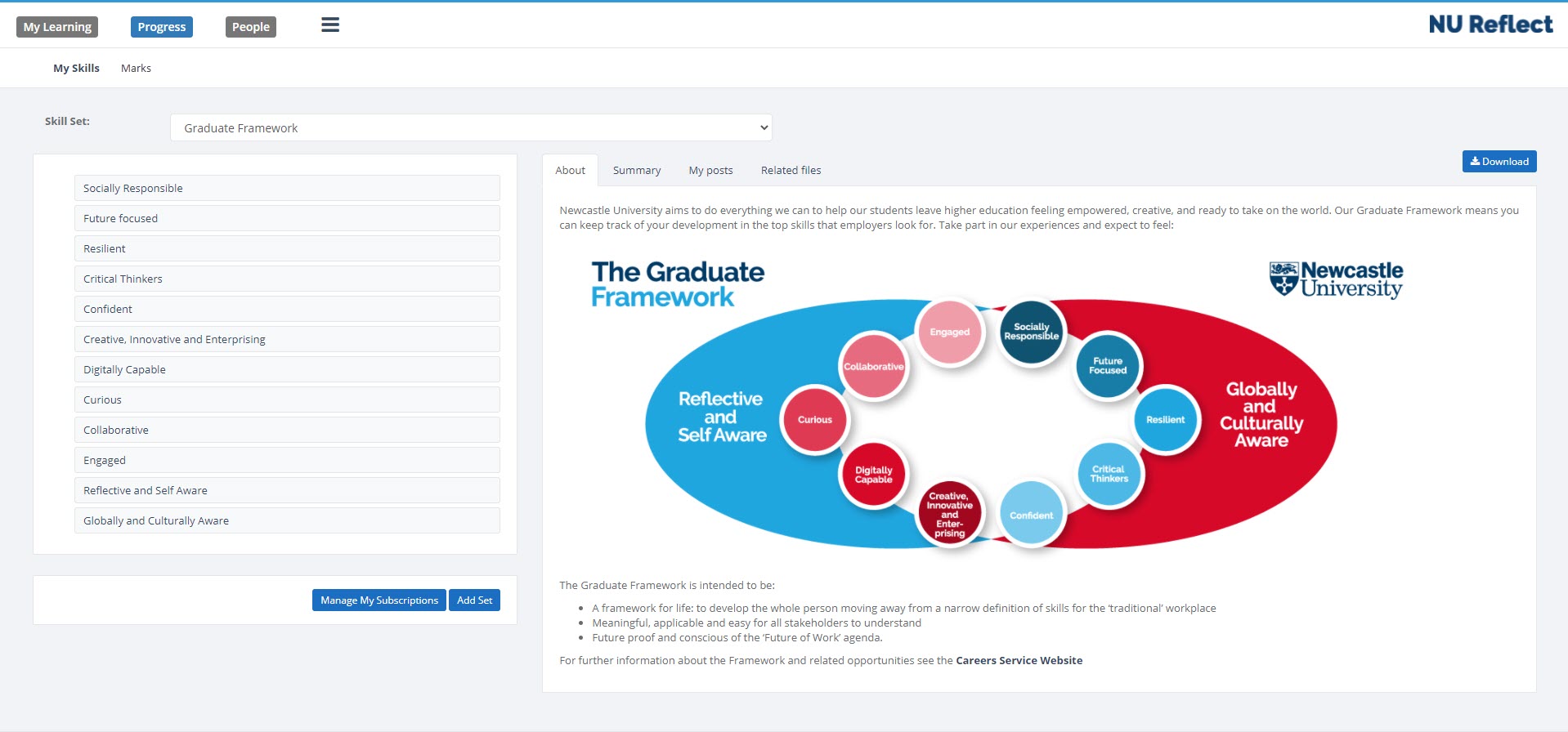Click the 'Meaningful, applicable and easy' bullet
This screenshot has height=732, width=1568.
point(756,623)
